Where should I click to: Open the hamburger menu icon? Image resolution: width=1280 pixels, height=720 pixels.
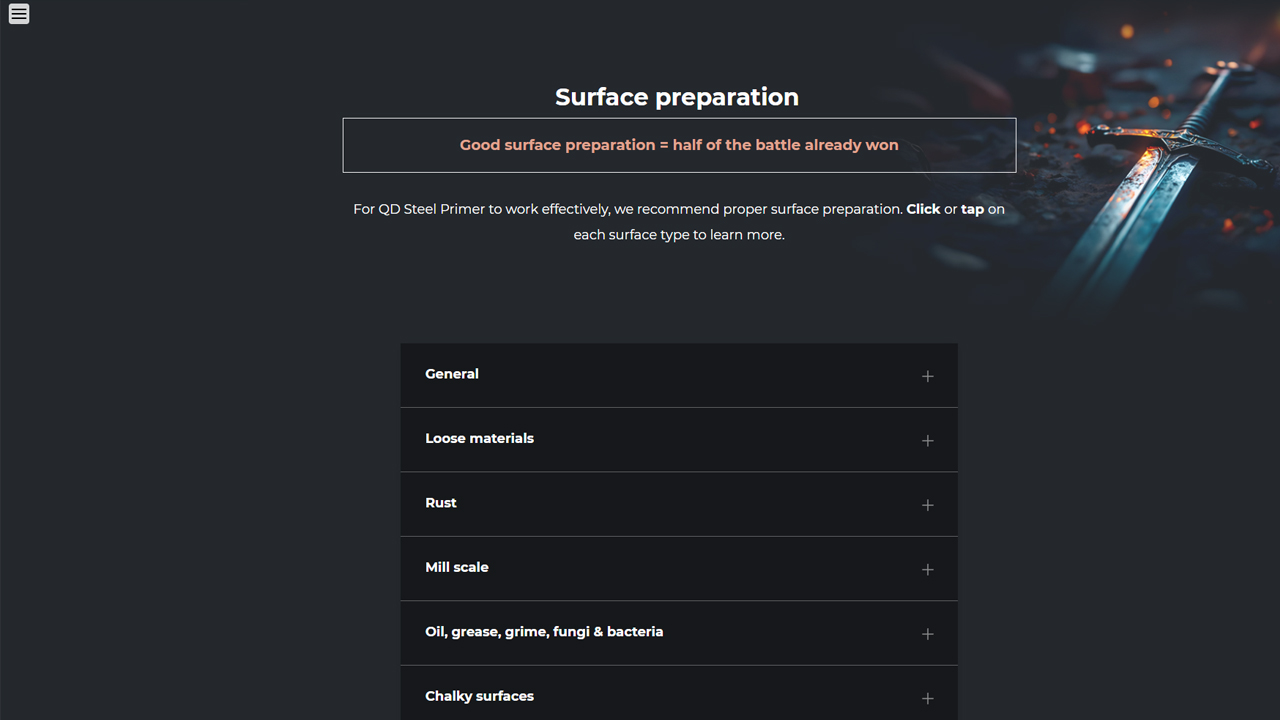pyautogui.click(x=19, y=14)
